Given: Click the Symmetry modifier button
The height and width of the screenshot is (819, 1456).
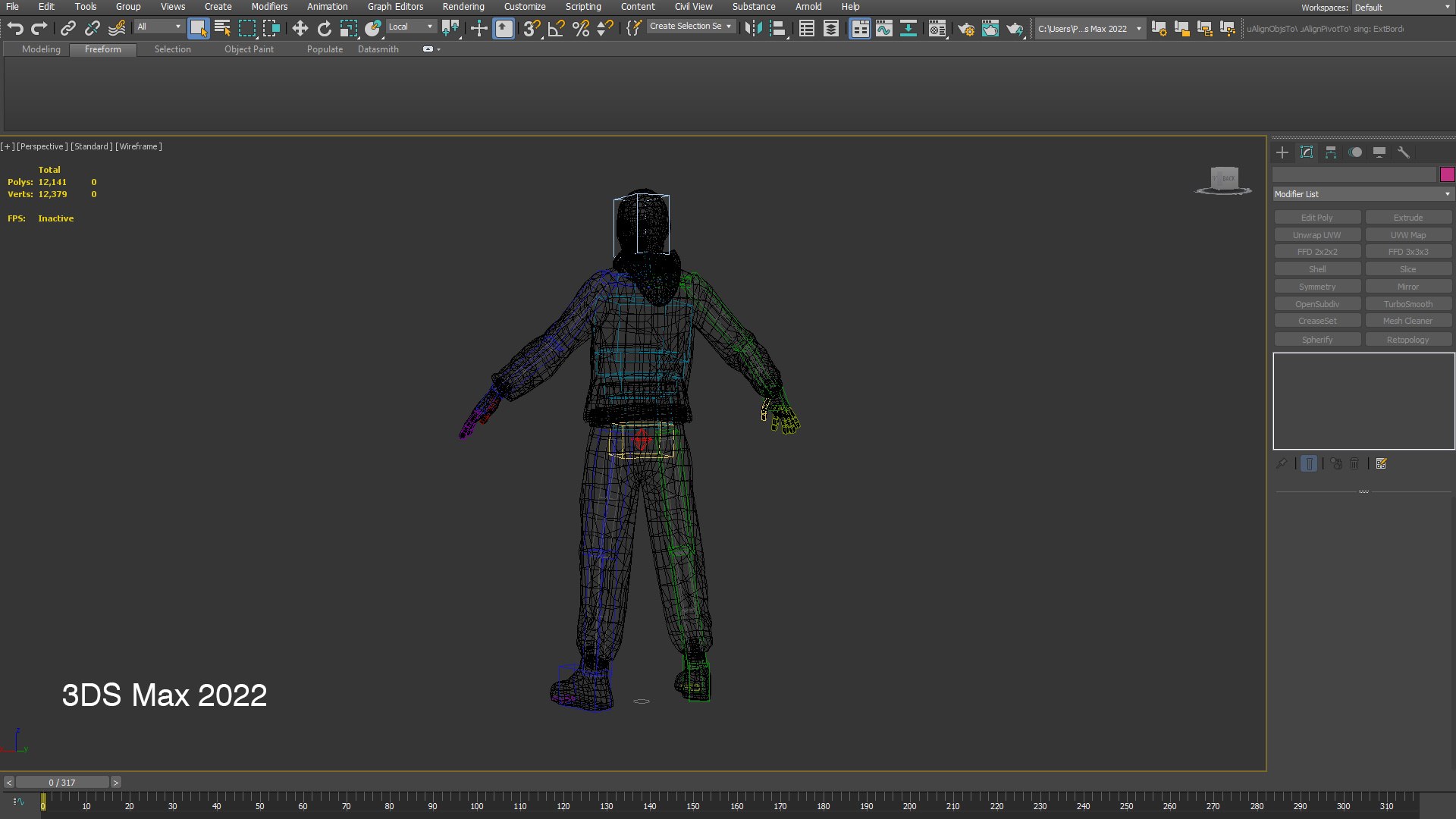Looking at the screenshot, I should (x=1317, y=287).
